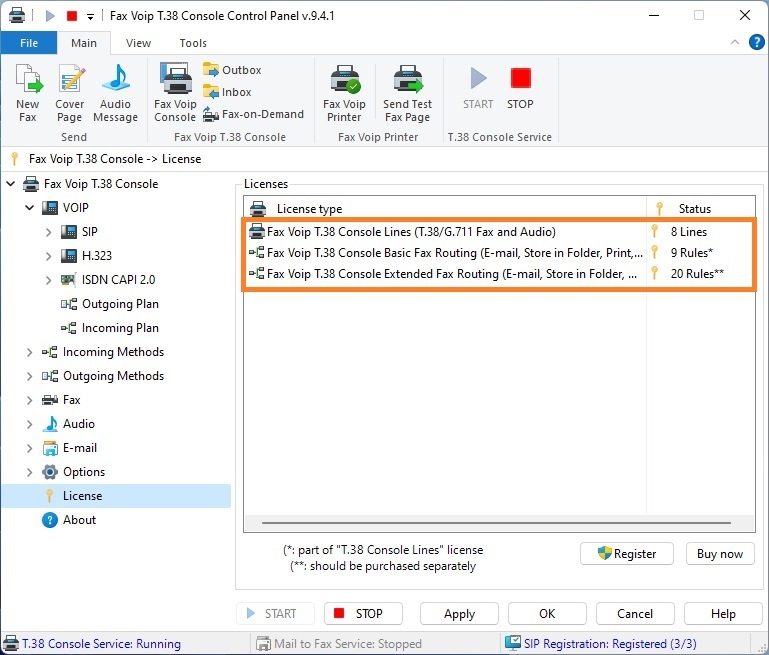Click the Incoming Methods routing icon
The width and height of the screenshot is (769, 655).
click(50, 352)
